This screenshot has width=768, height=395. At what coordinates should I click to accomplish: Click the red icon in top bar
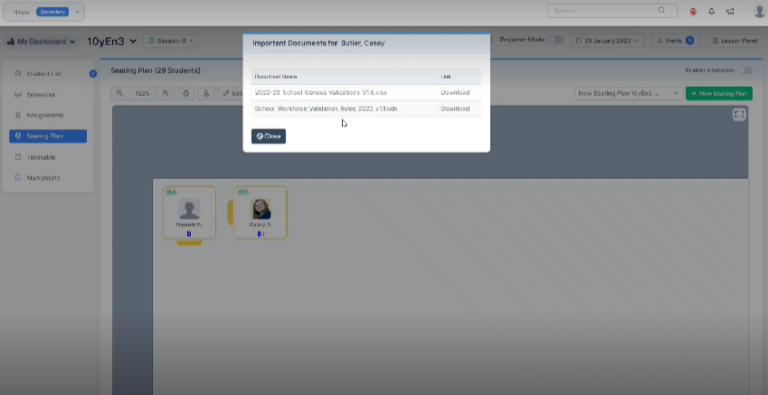pyautogui.click(x=693, y=11)
